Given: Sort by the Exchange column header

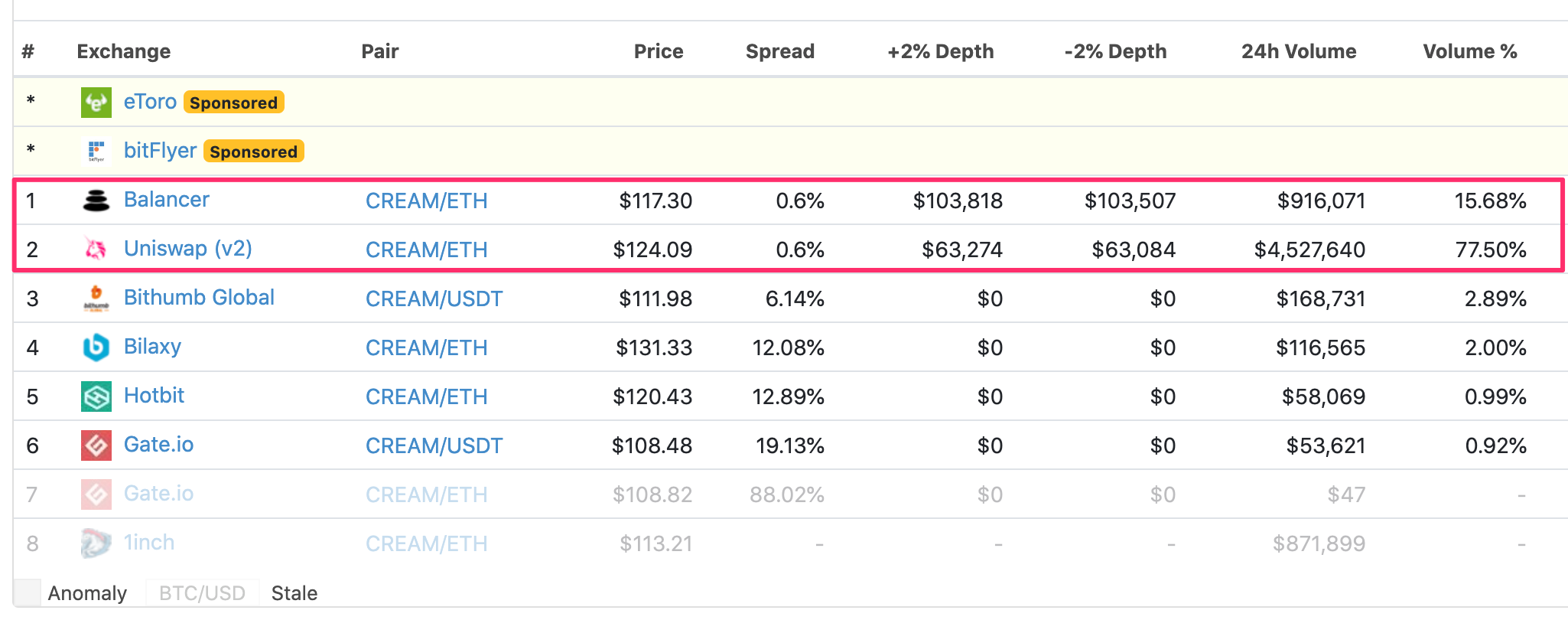Looking at the screenshot, I should click(x=124, y=51).
